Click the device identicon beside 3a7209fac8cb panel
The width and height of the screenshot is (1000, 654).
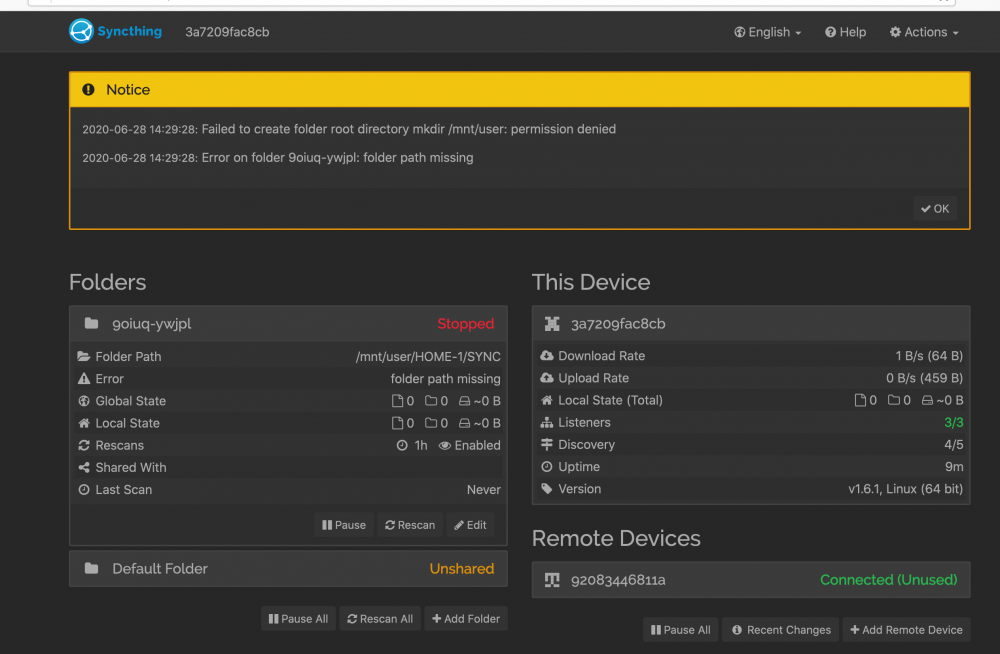[552, 323]
